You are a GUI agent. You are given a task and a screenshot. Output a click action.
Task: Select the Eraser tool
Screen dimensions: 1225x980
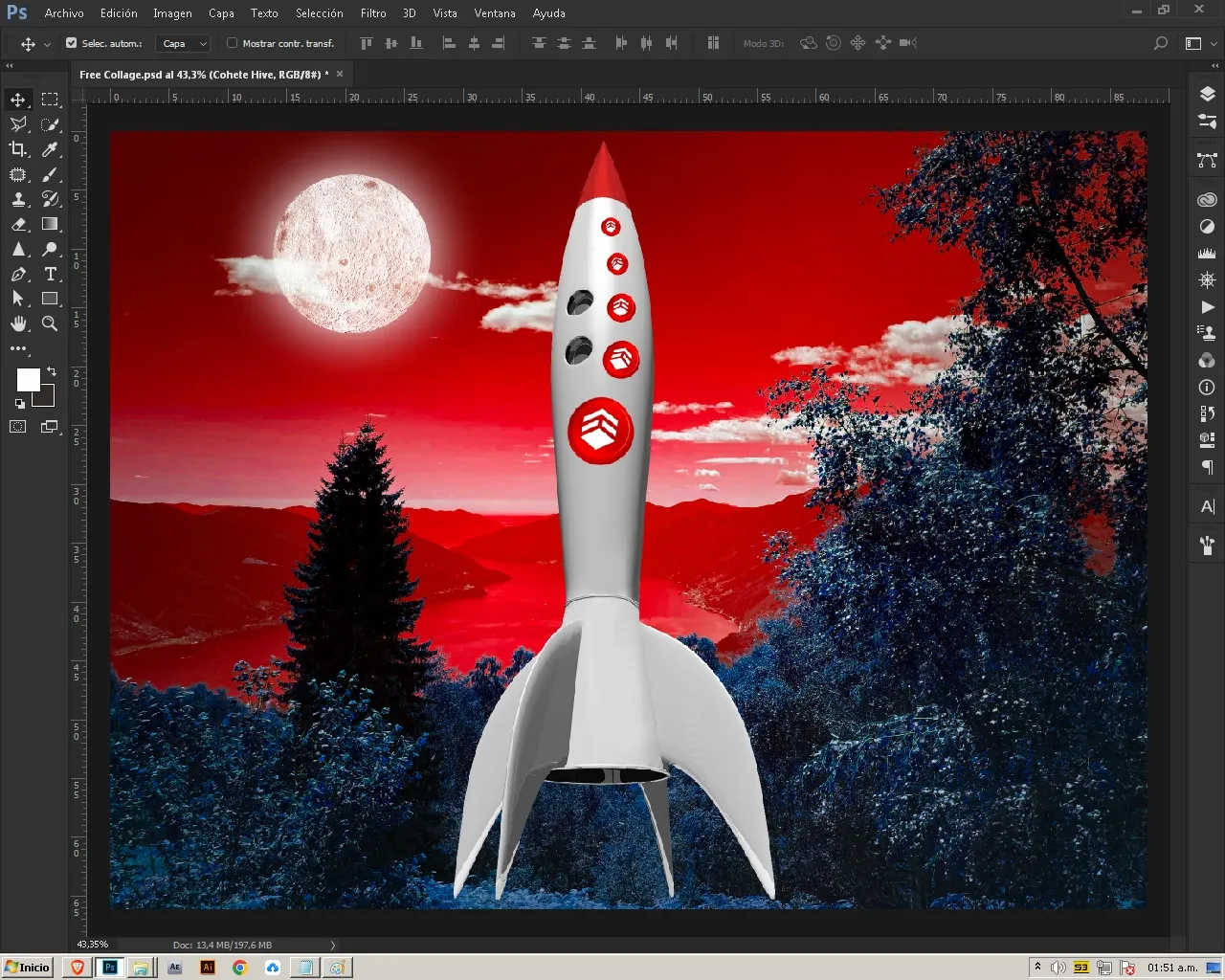[18, 224]
